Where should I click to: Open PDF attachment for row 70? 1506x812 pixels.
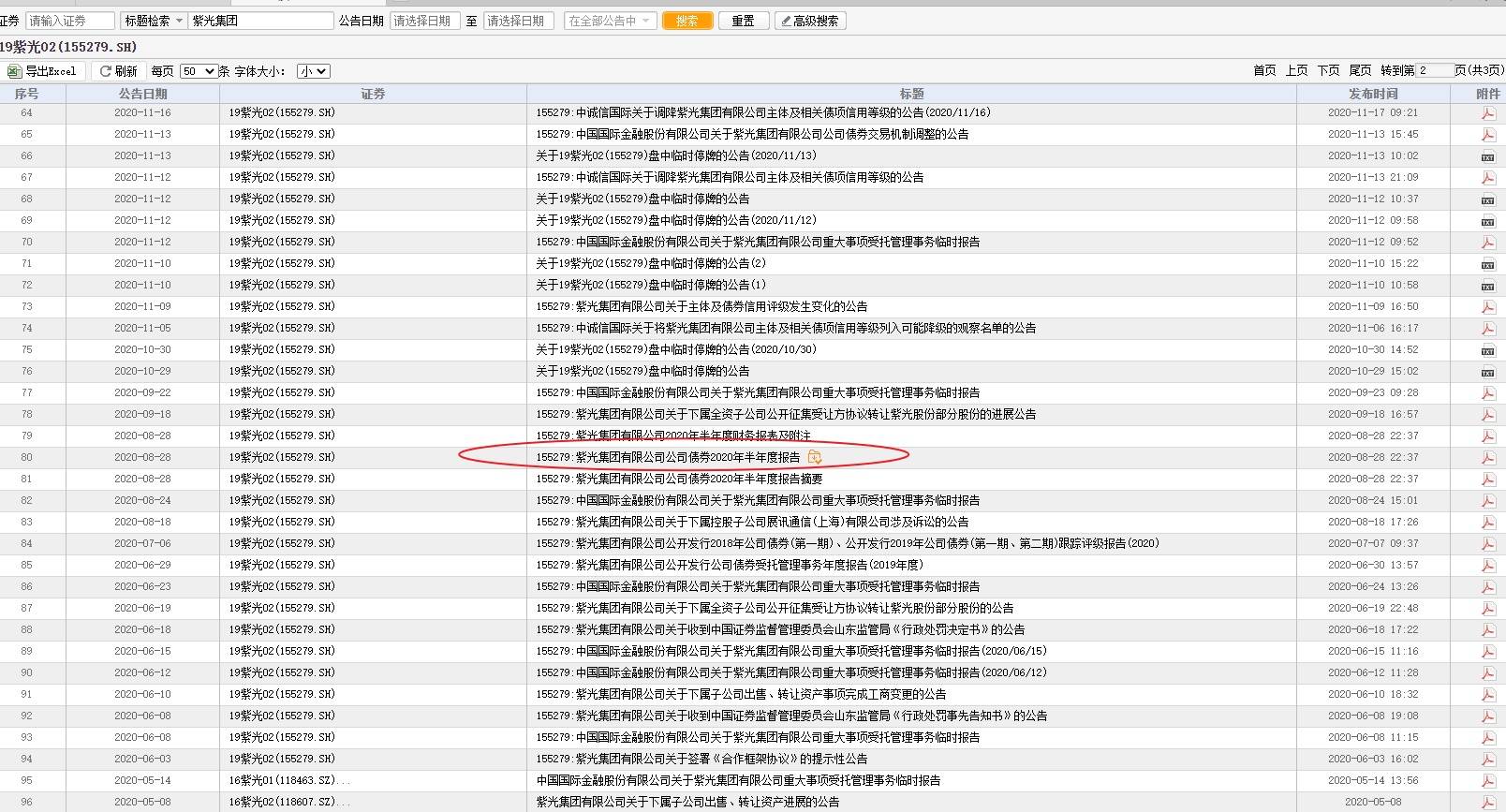(1487, 243)
